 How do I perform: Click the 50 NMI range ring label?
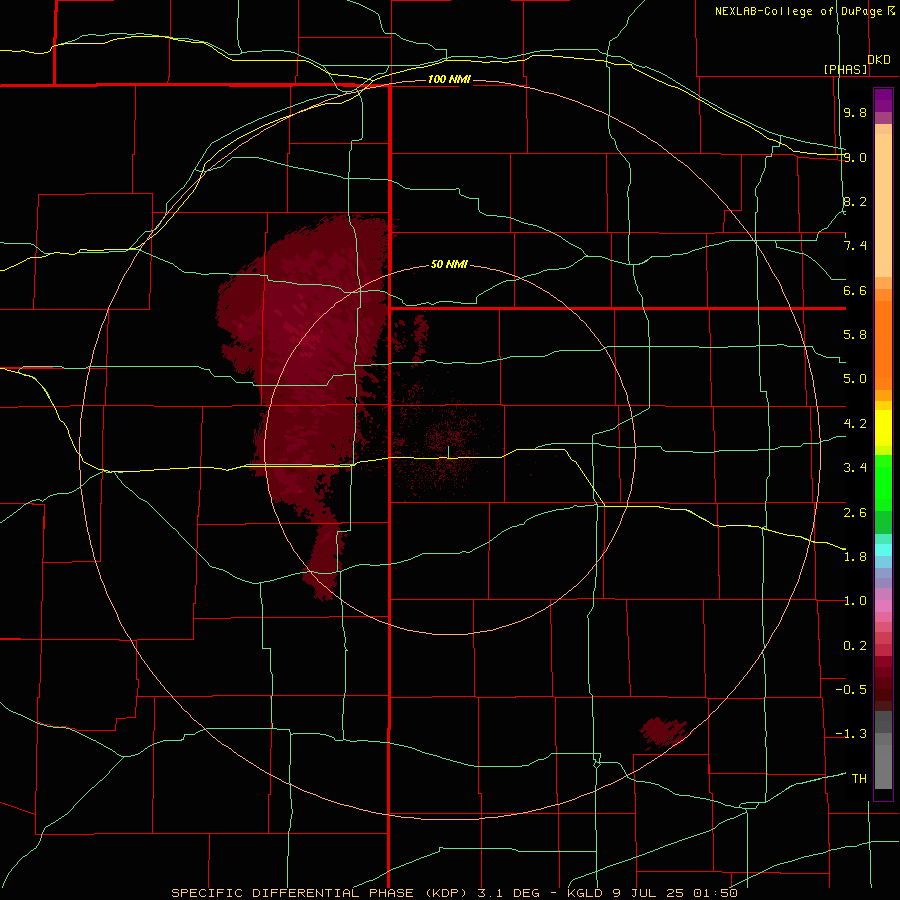[449, 265]
